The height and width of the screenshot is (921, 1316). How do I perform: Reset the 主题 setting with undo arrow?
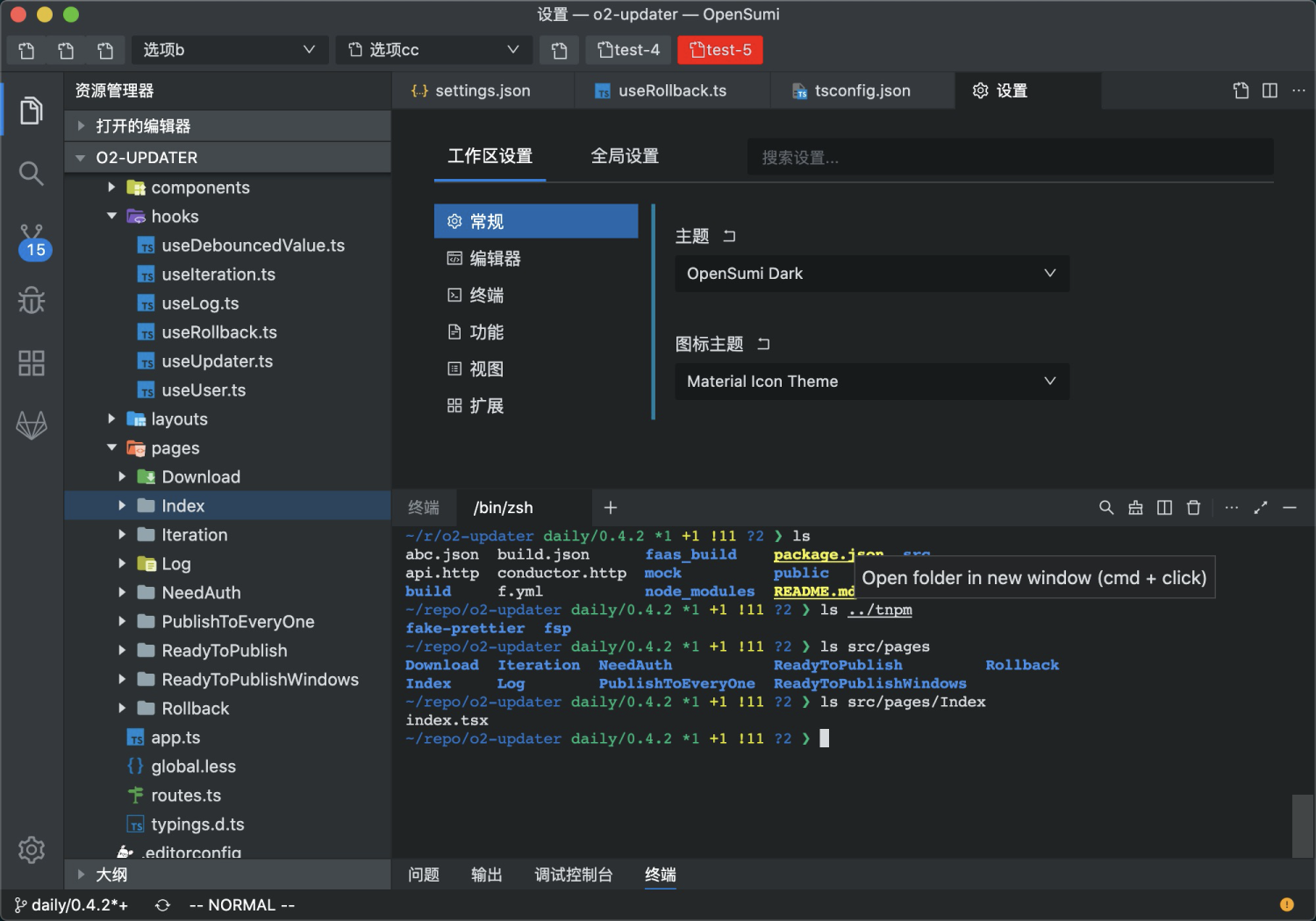point(729,236)
